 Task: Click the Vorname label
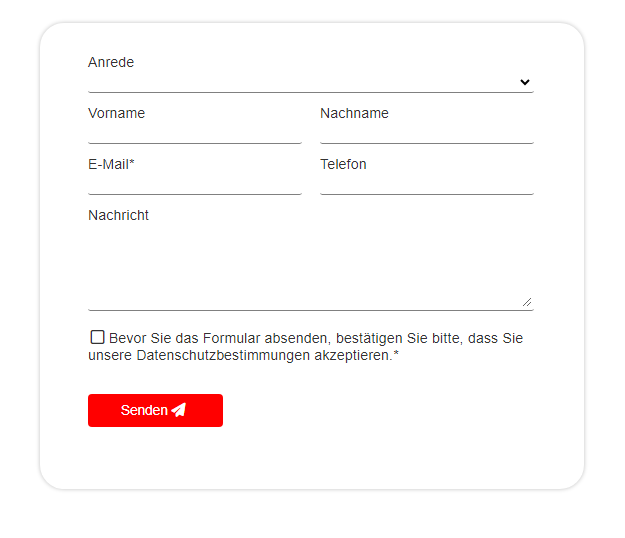click(x=116, y=113)
